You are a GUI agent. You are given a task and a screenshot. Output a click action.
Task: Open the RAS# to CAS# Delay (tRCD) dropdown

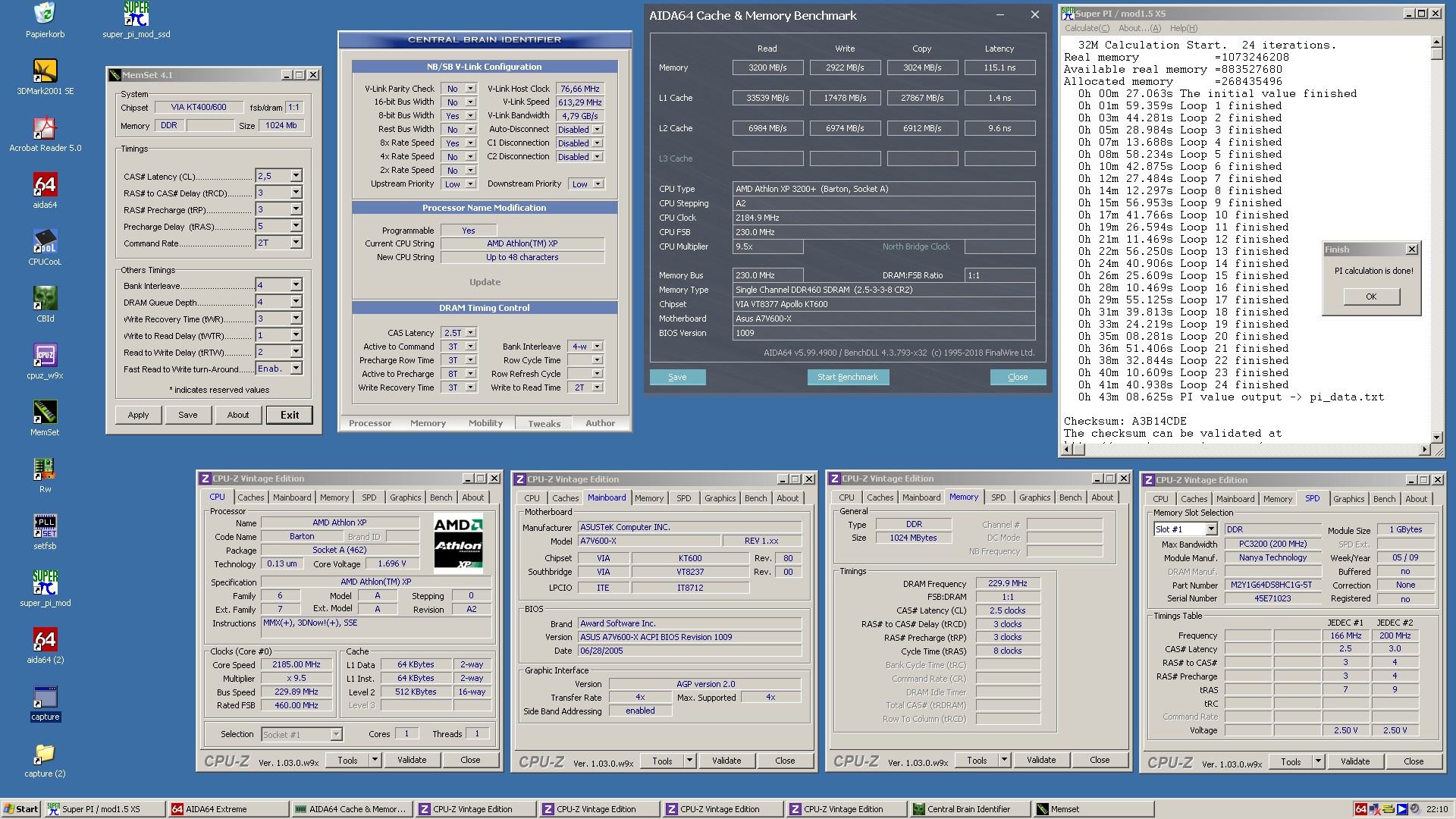pos(296,193)
